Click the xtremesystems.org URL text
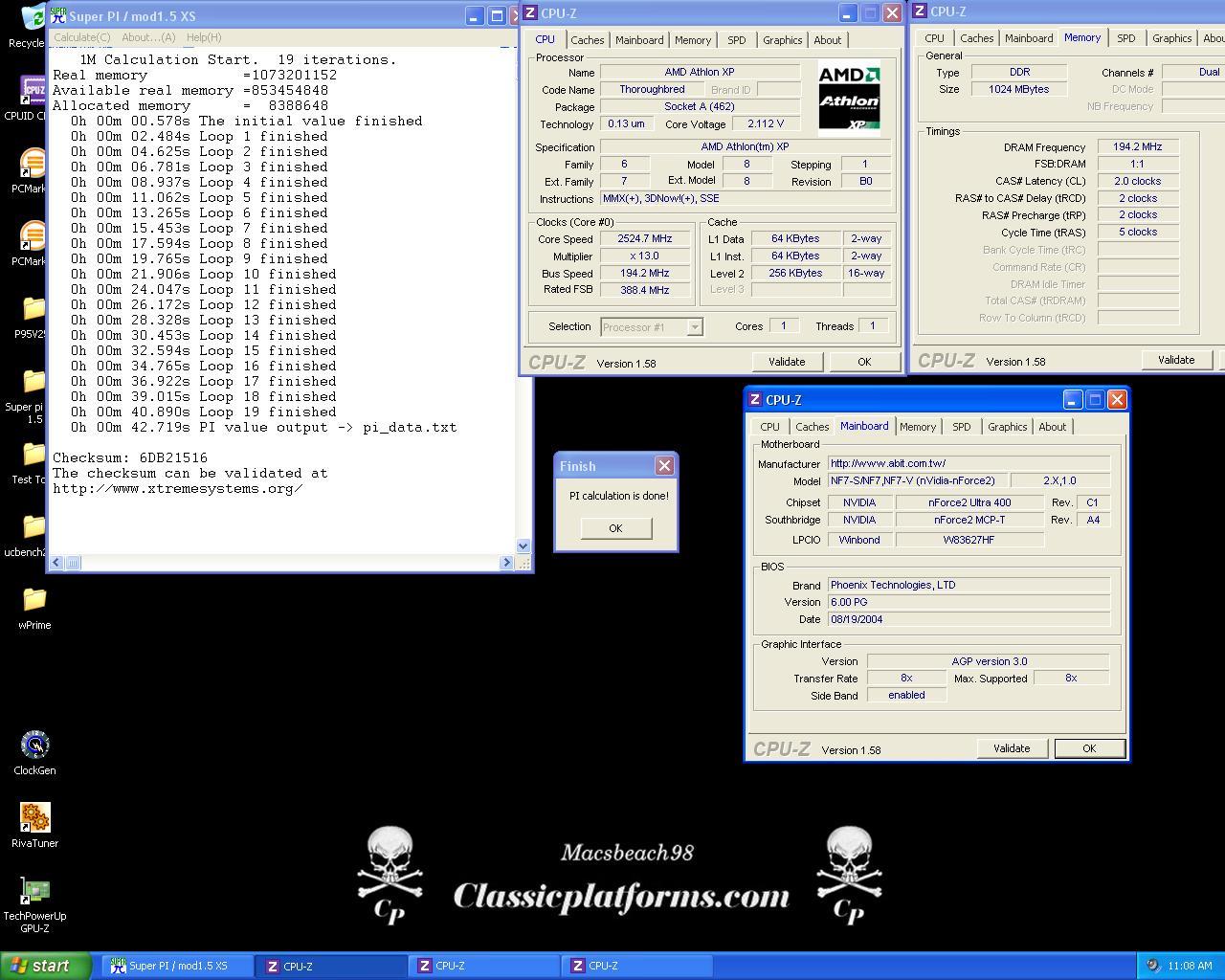The image size is (1225, 980). point(177,488)
